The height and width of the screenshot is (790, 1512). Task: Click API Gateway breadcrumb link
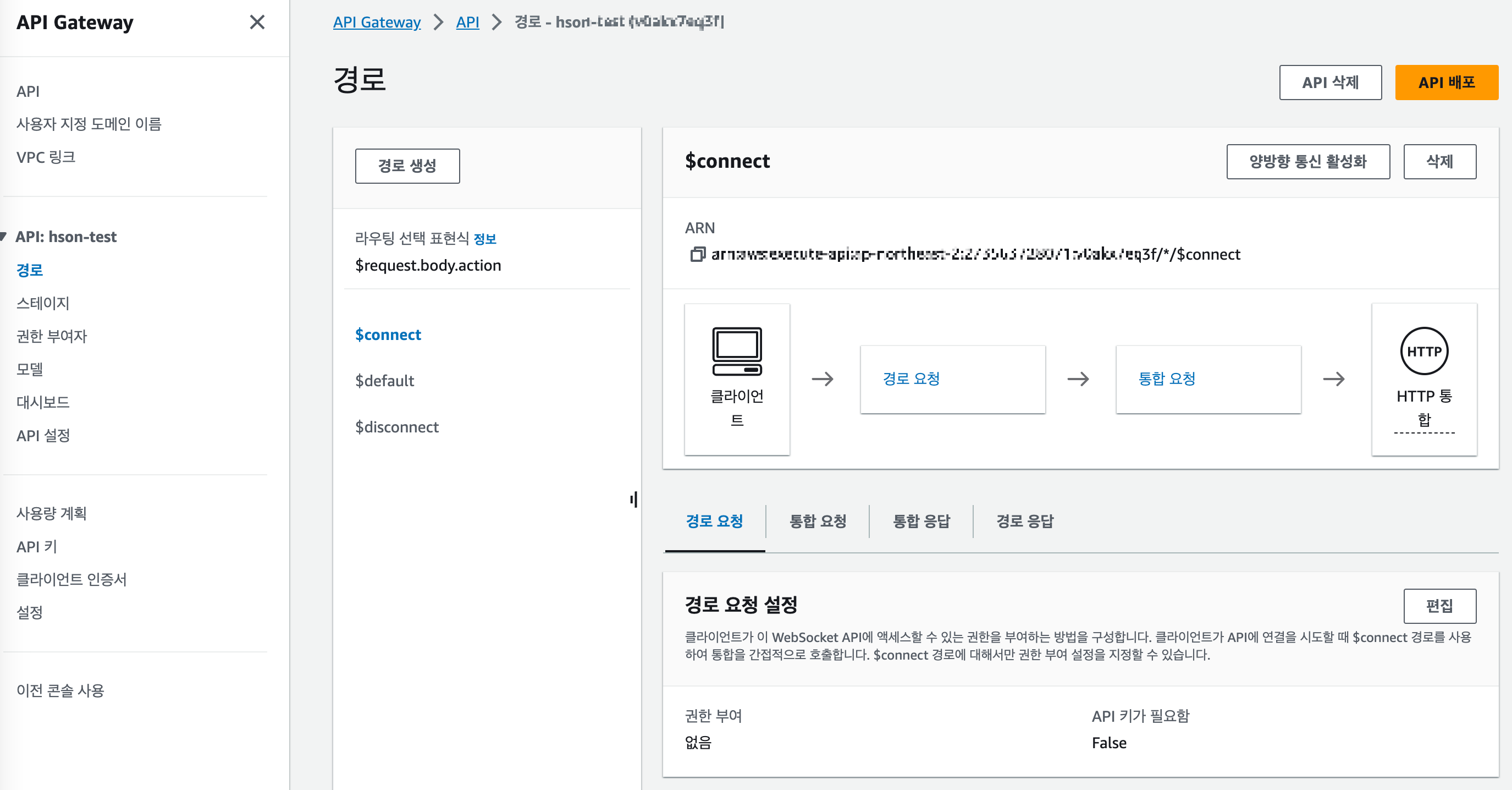click(377, 23)
